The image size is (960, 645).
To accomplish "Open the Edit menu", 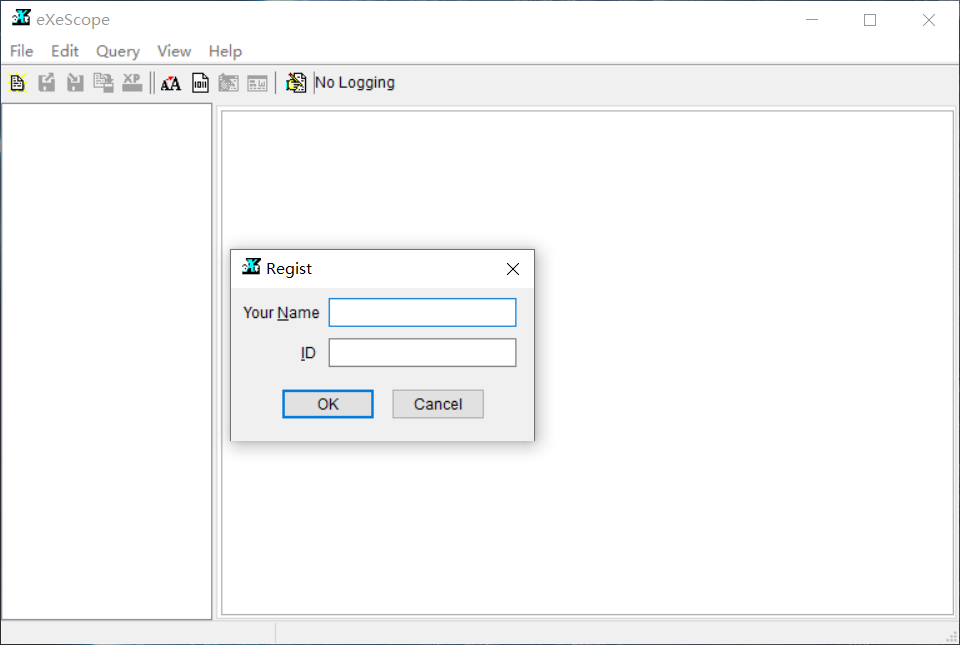I will pos(65,51).
